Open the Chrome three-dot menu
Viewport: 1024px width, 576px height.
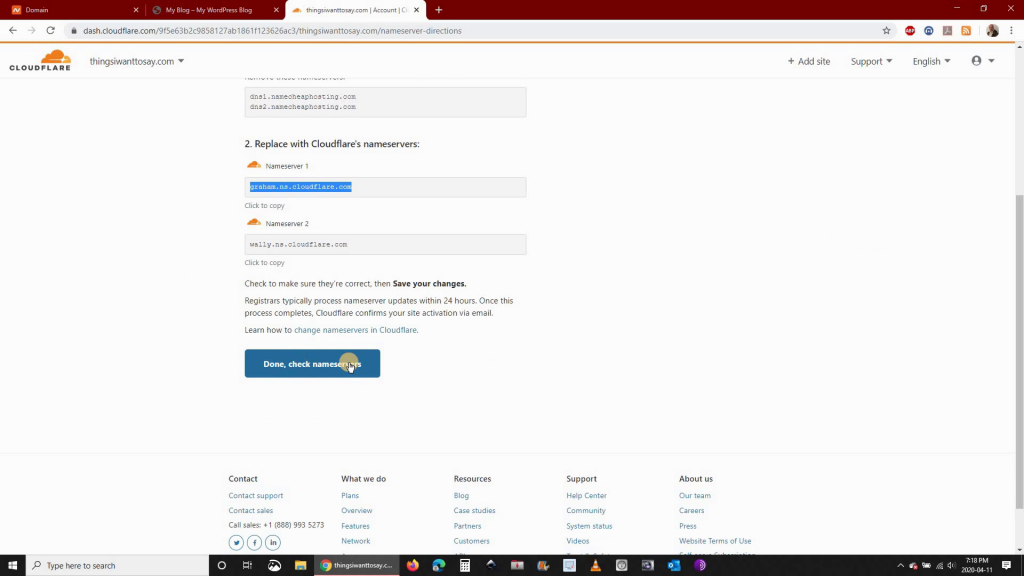click(x=1011, y=31)
